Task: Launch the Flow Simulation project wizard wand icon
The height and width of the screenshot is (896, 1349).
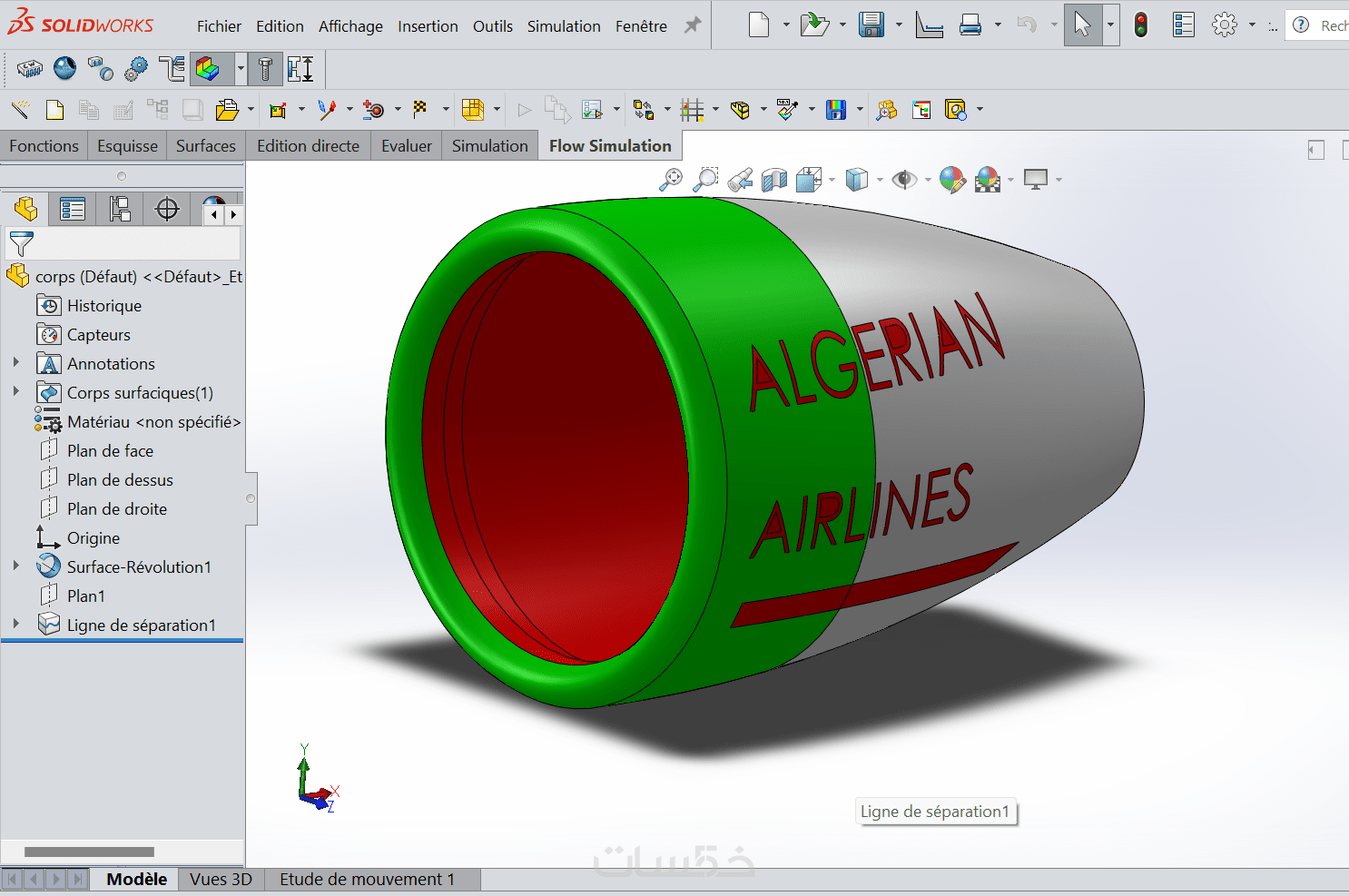Action: (20, 110)
